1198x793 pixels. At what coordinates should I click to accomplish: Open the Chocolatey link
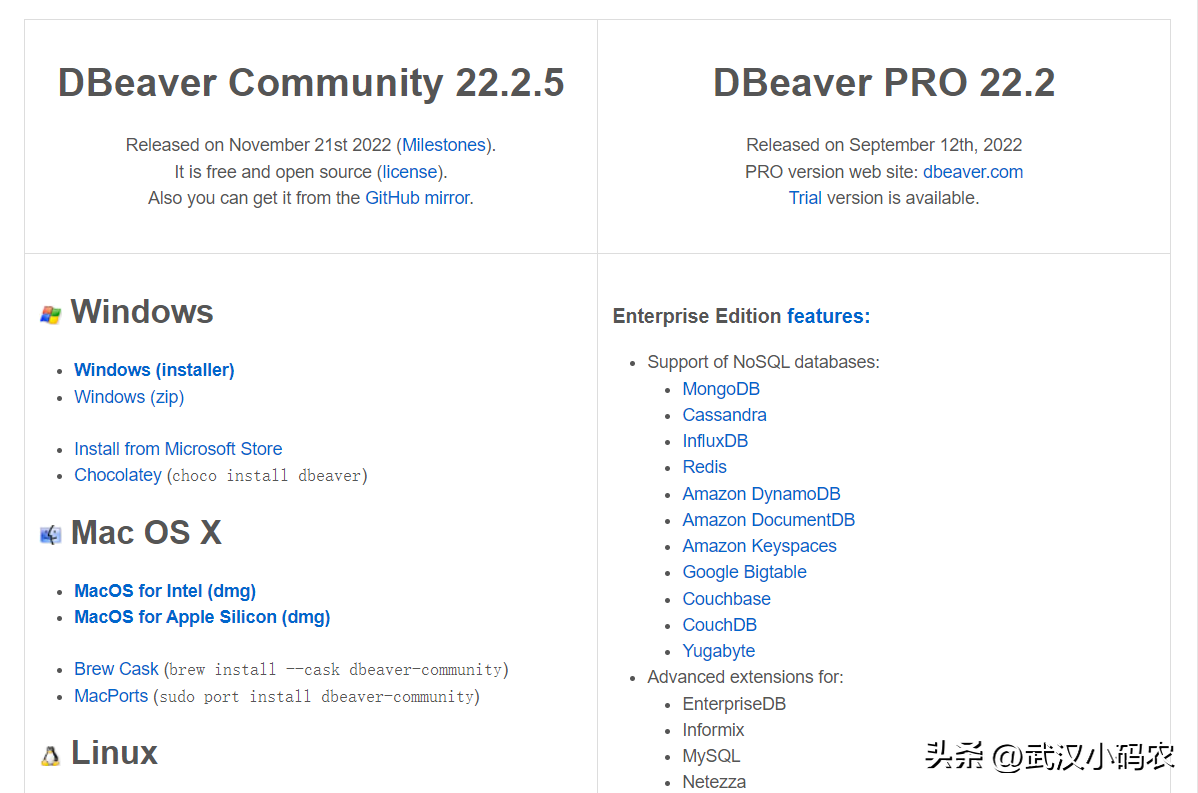(x=118, y=475)
